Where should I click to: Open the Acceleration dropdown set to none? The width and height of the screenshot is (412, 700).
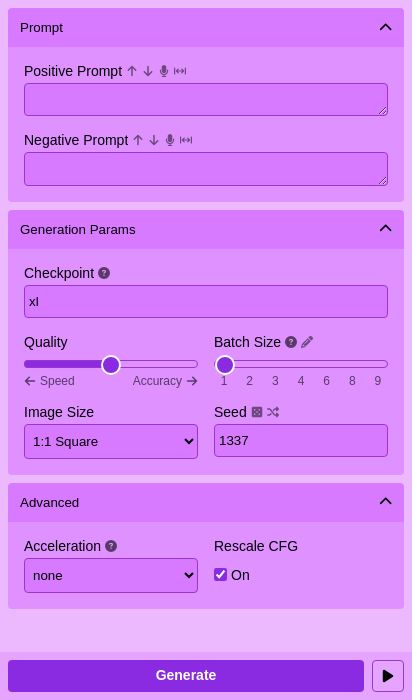point(111,575)
